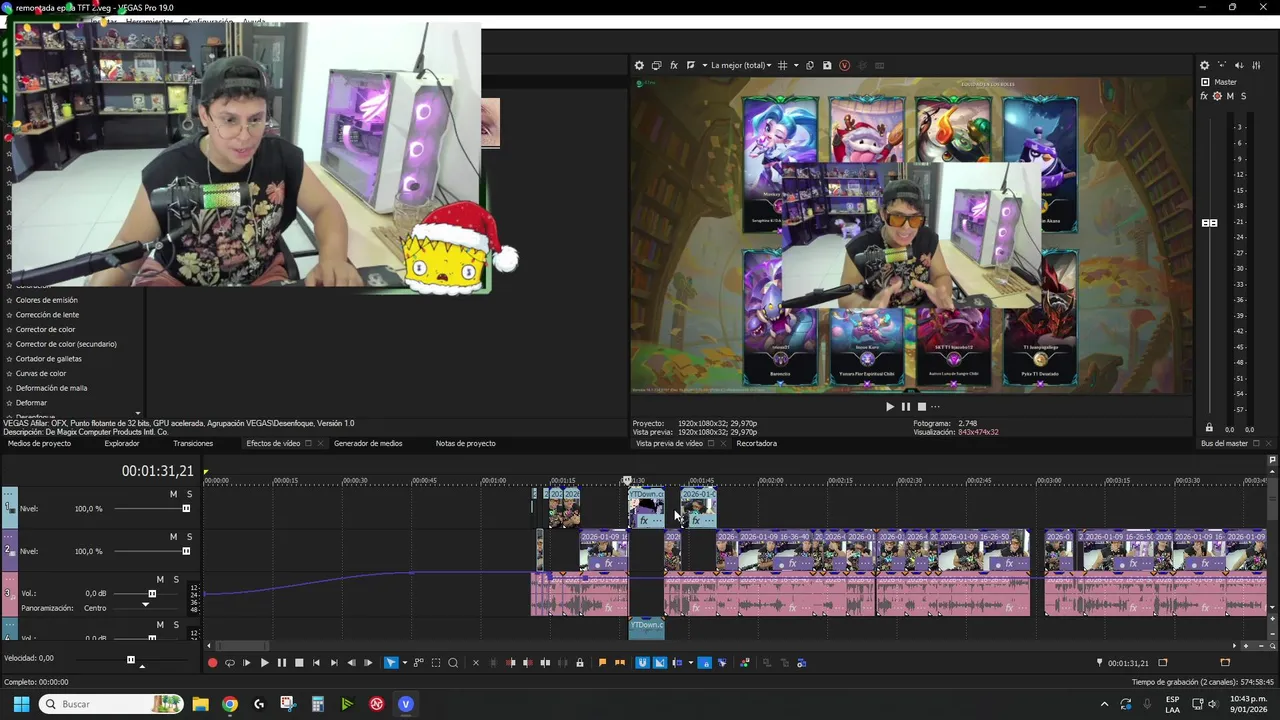Switch to Medios de proyecto tab
1280x720 pixels.
[40, 443]
